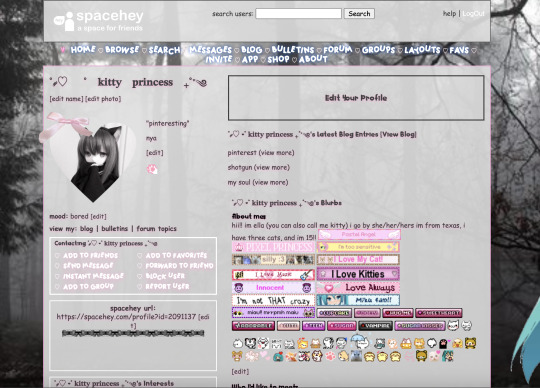Click the Miku fan blinkie
Viewport: 540px width, 388px height.
(x=358, y=300)
